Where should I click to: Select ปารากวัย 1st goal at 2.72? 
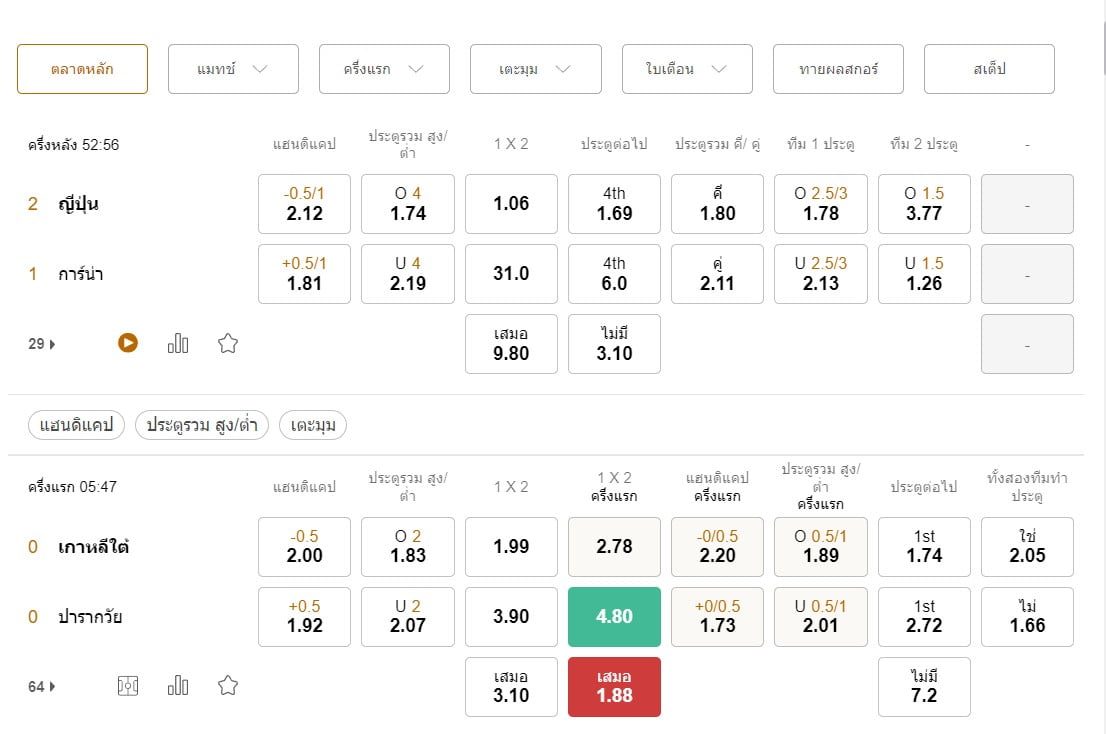coord(924,617)
